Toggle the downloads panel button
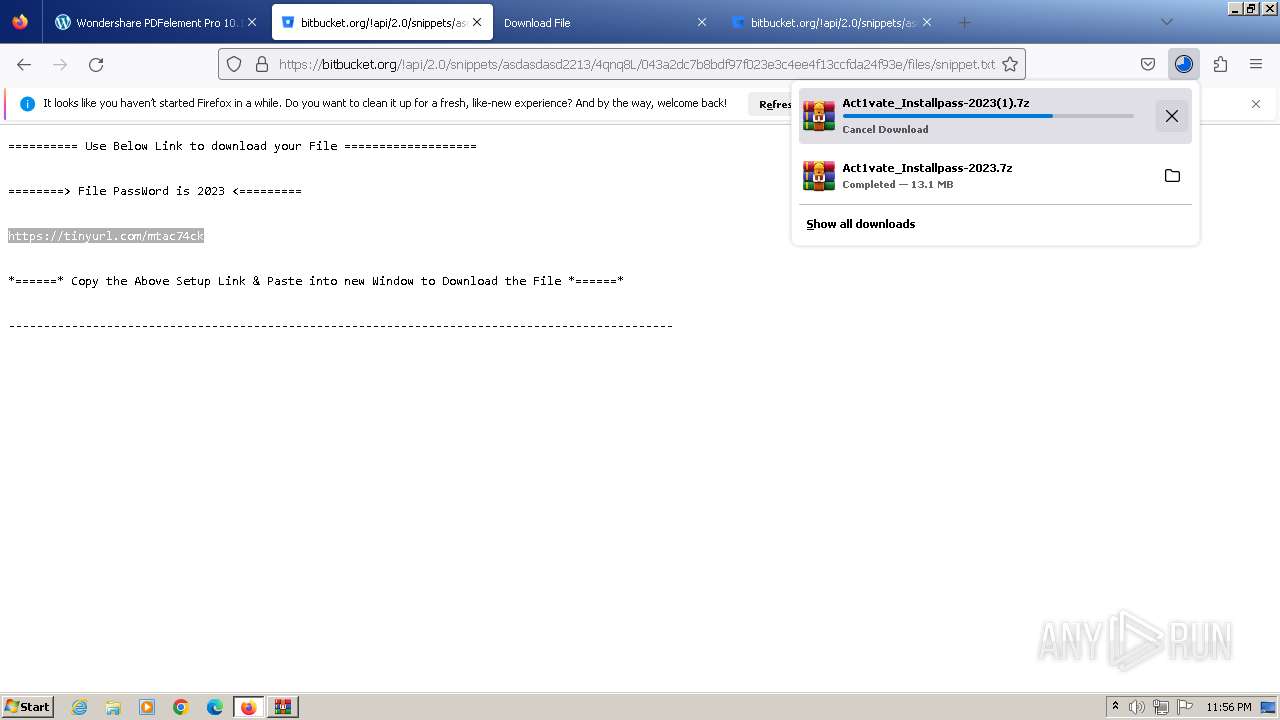 click(x=1184, y=64)
